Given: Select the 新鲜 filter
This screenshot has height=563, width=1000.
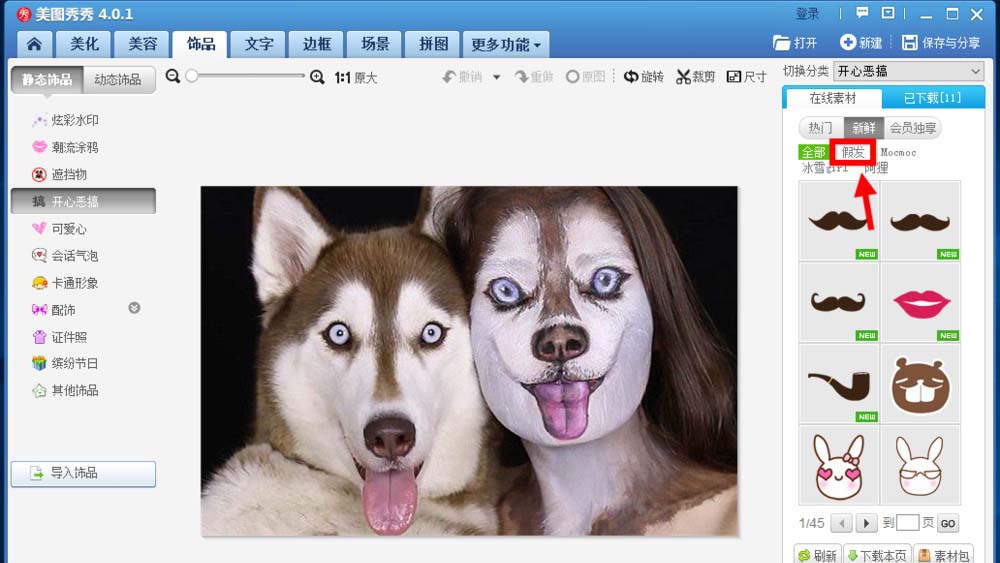Looking at the screenshot, I should [x=864, y=128].
